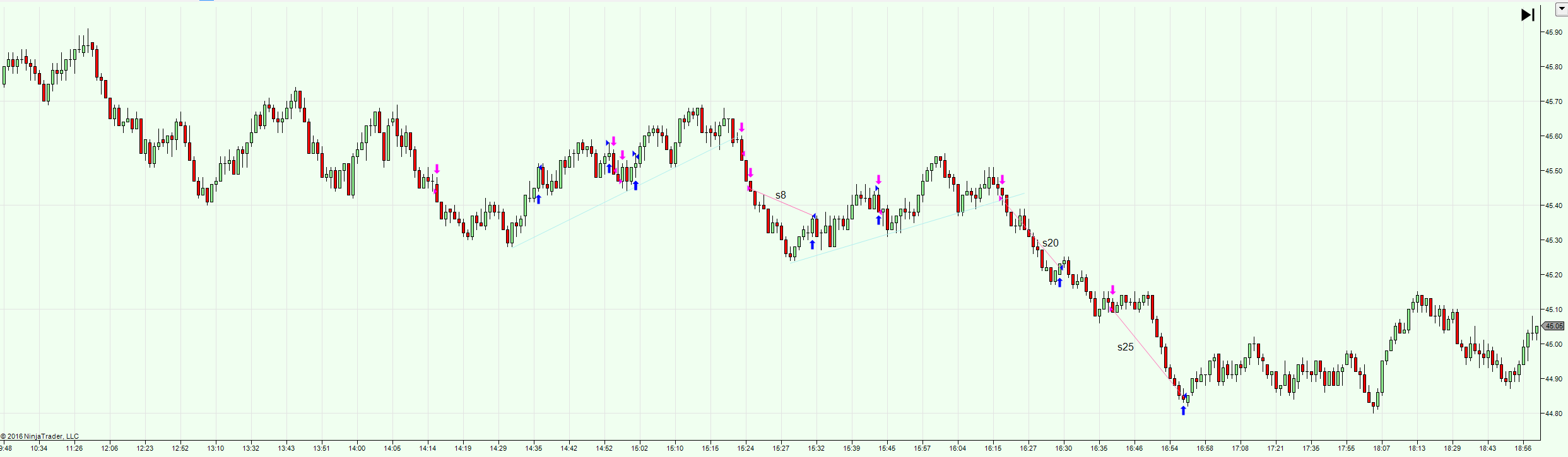Click the 16:35 time axis label
This screenshot has width=1568, height=457.
pyautogui.click(x=1099, y=449)
